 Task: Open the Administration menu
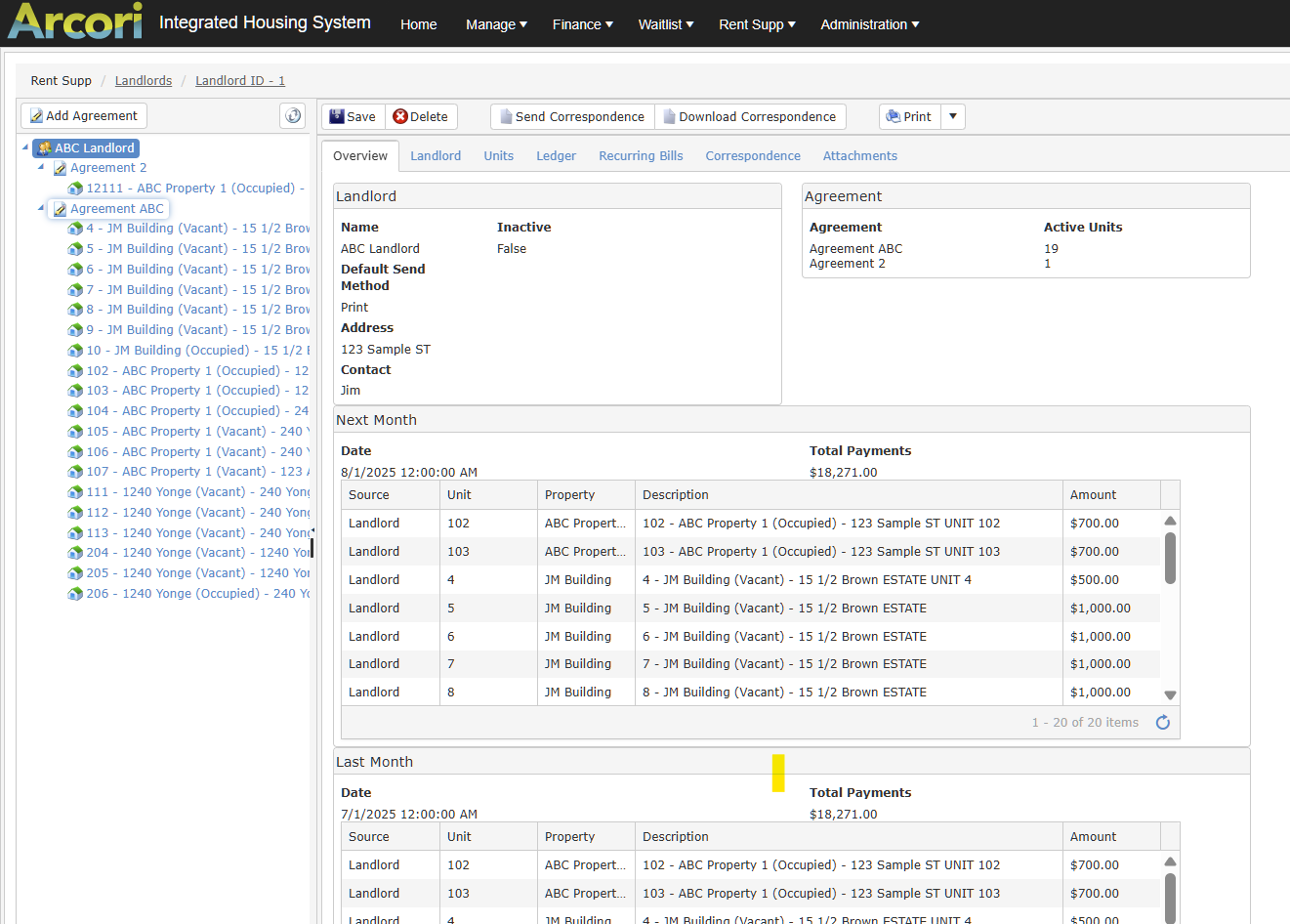click(870, 24)
